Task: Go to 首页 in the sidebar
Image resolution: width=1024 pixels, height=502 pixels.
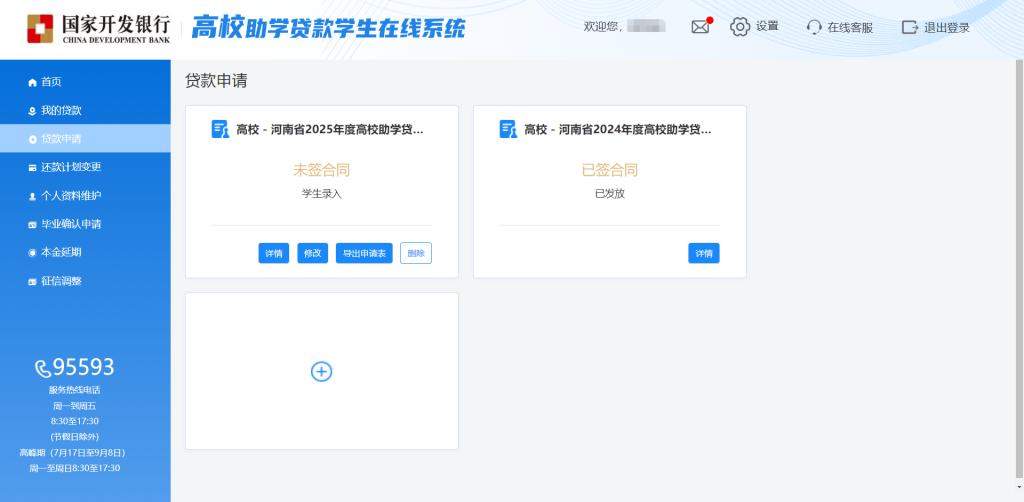Action: [x=51, y=82]
